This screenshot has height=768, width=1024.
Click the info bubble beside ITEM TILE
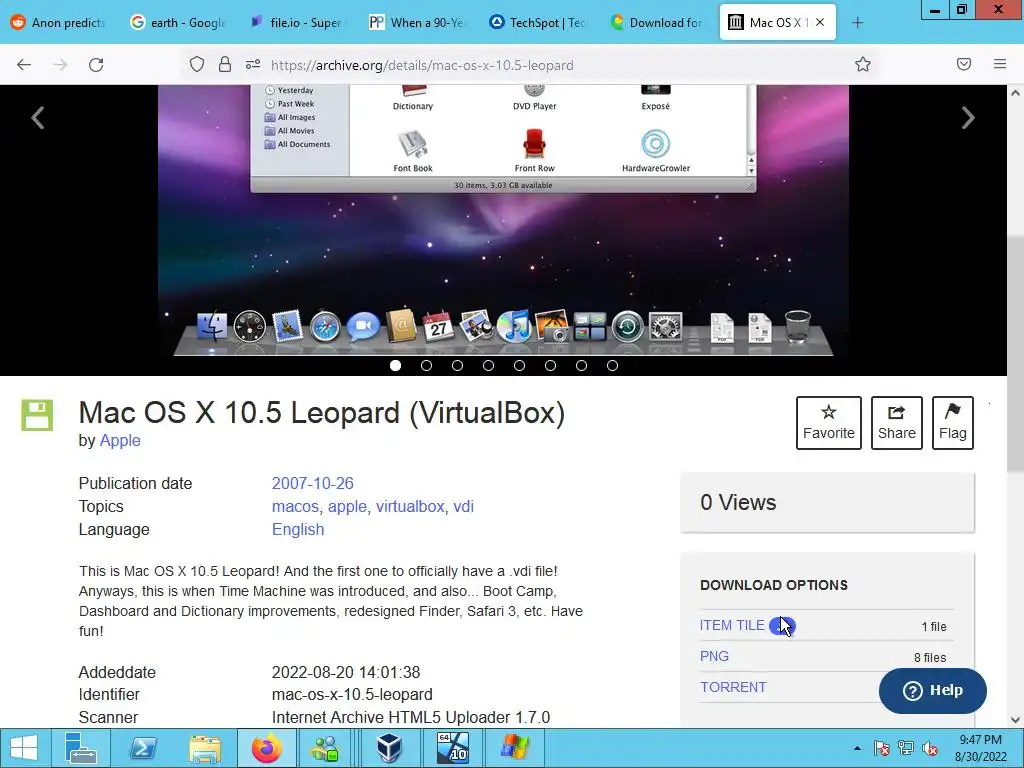coord(782,626)
